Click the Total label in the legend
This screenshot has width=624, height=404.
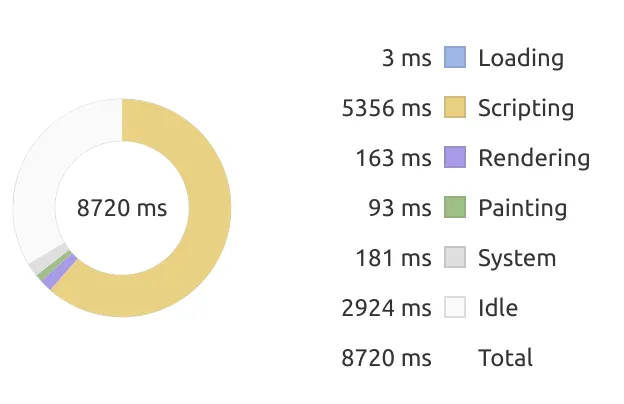tap(506, 358)
